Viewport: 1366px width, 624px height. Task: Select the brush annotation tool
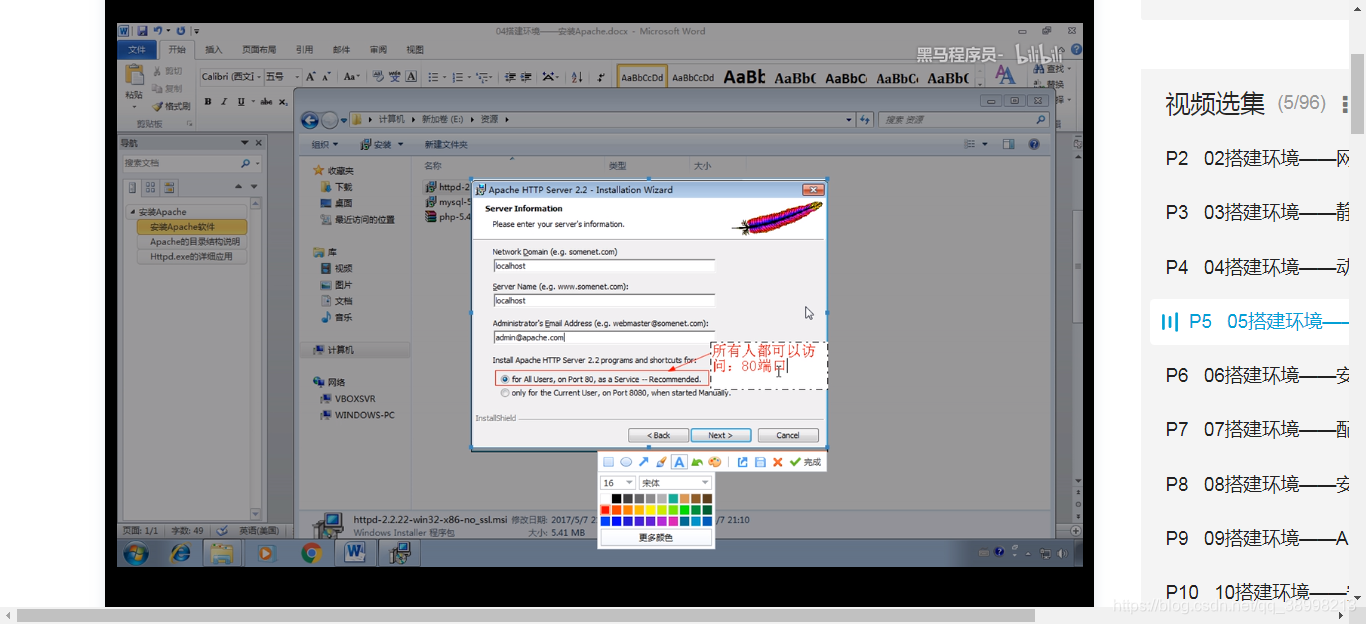(x=661, y=462)
